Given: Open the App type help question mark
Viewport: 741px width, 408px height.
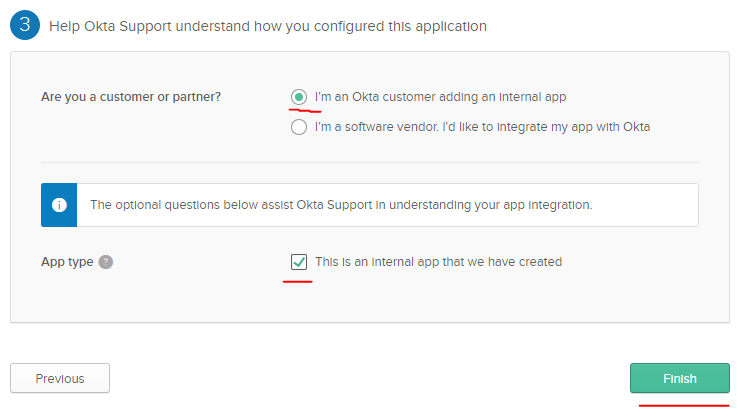Looking at the screenshot, I should coord(105,262).
